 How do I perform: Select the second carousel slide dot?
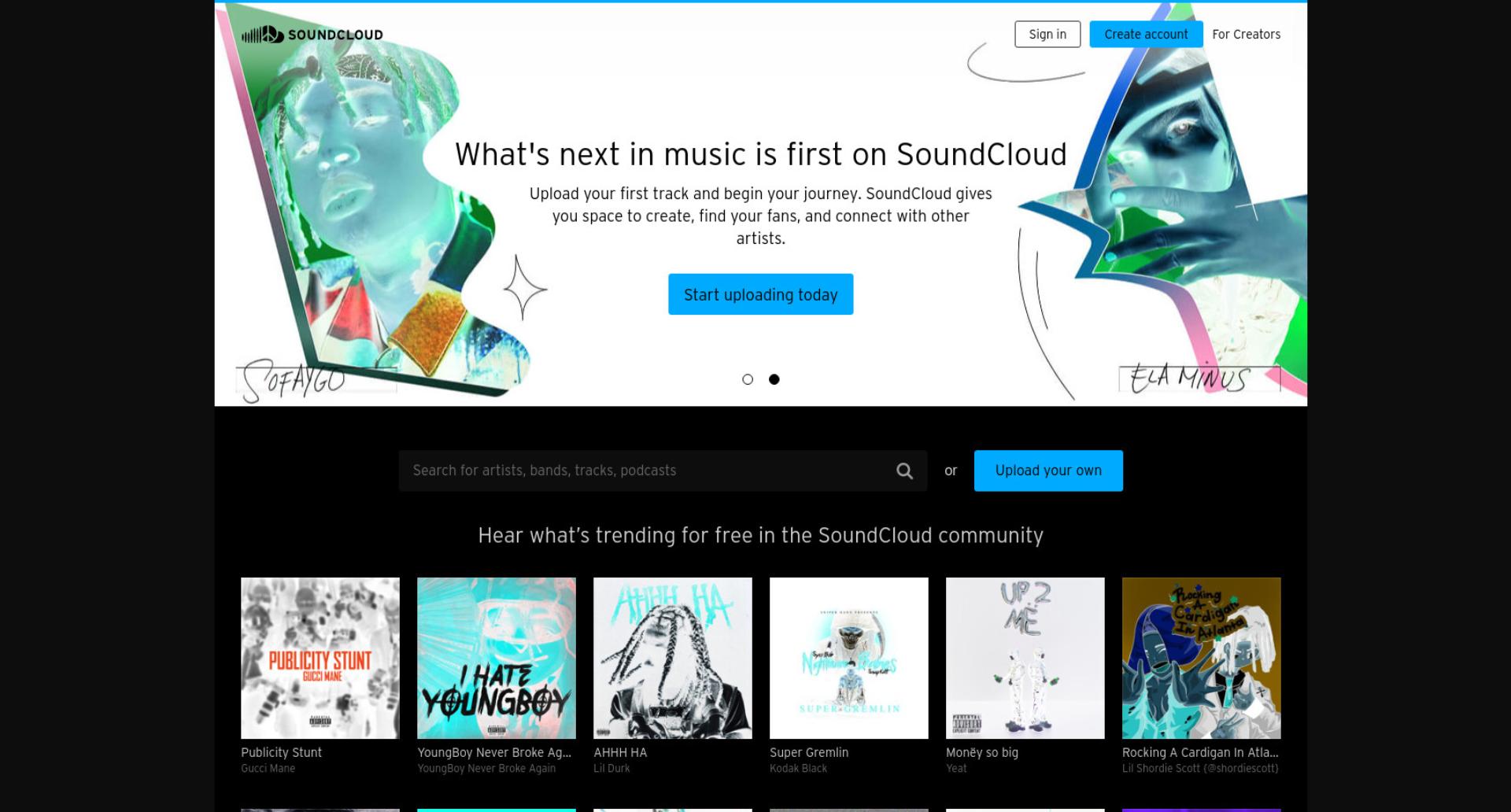point(774,379)
